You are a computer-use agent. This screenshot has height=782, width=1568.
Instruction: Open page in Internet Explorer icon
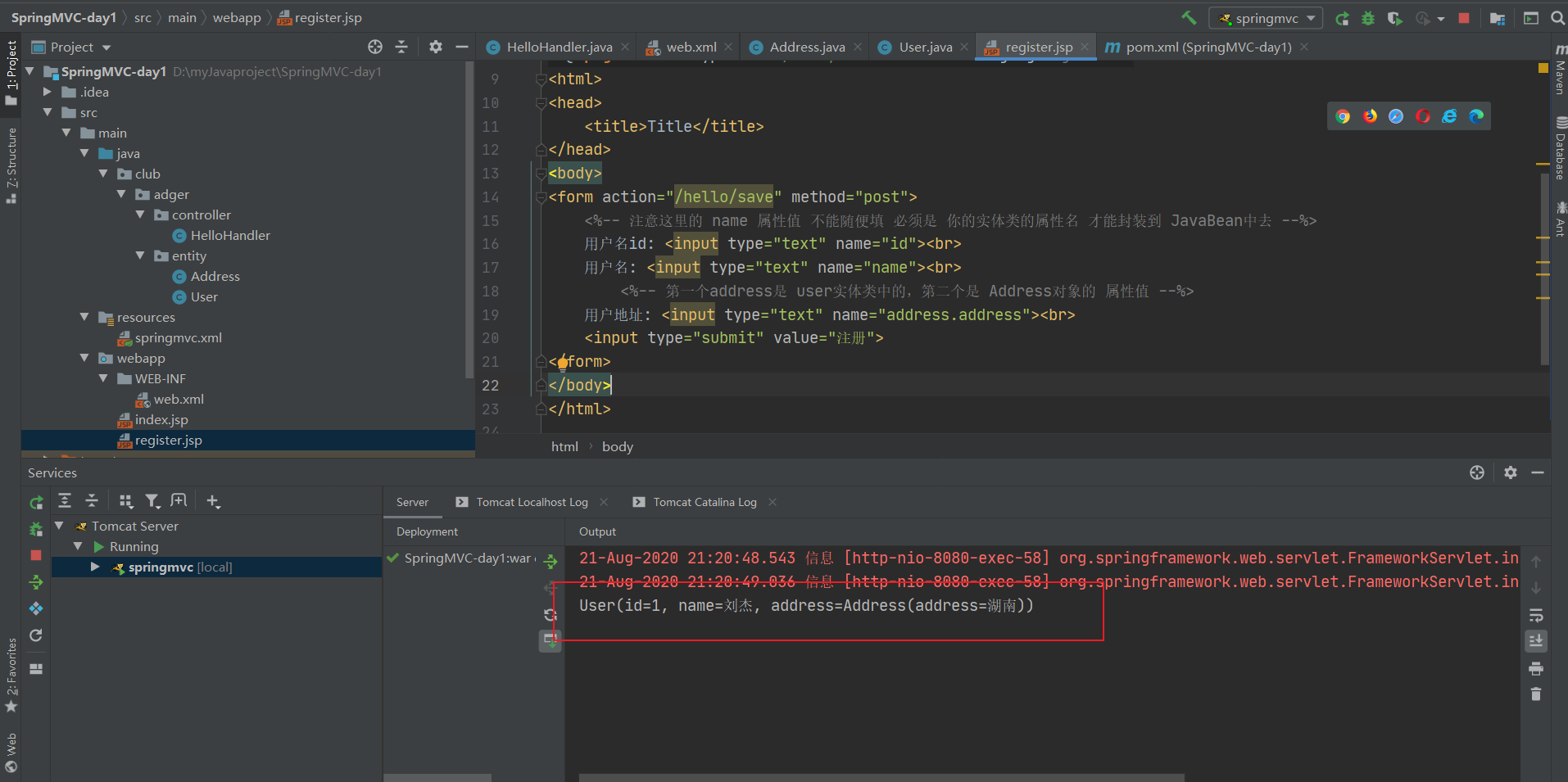pos(1449,116)
